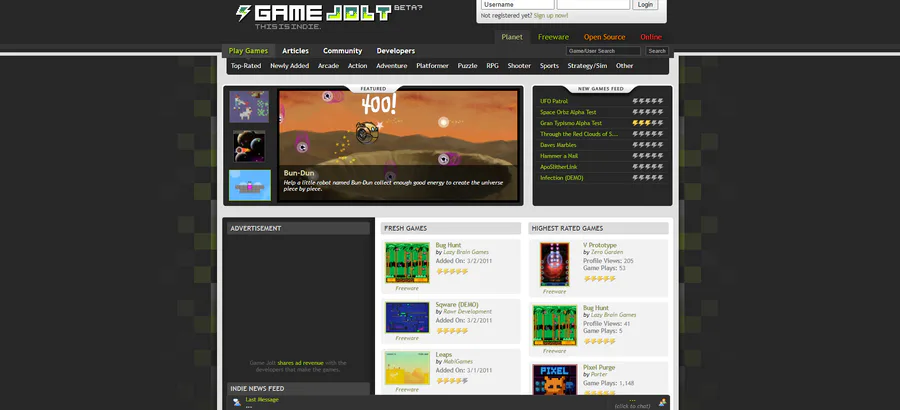Viewport: 900px width, 410px height.
Task: Open Pixel Purge game thumbnail
Action: (554, 380)
